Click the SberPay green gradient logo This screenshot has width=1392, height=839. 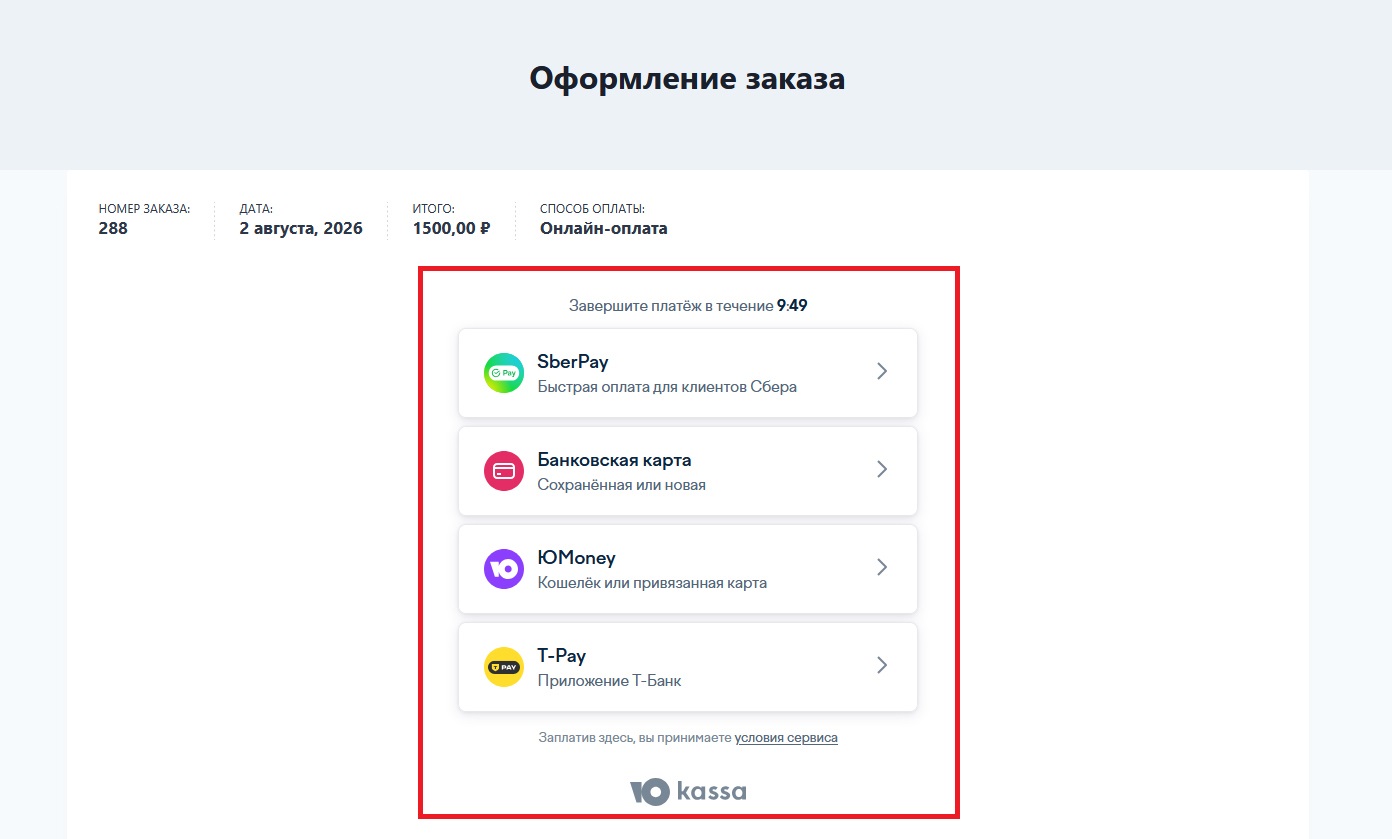coord(504,373)
